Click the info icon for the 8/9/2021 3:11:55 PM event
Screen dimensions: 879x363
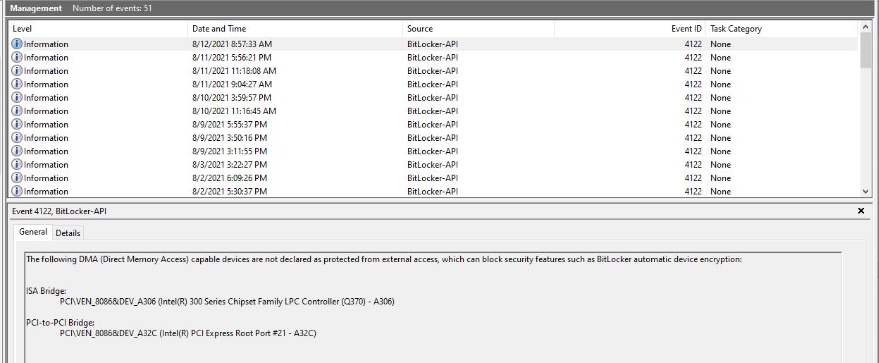pos(17,151)
